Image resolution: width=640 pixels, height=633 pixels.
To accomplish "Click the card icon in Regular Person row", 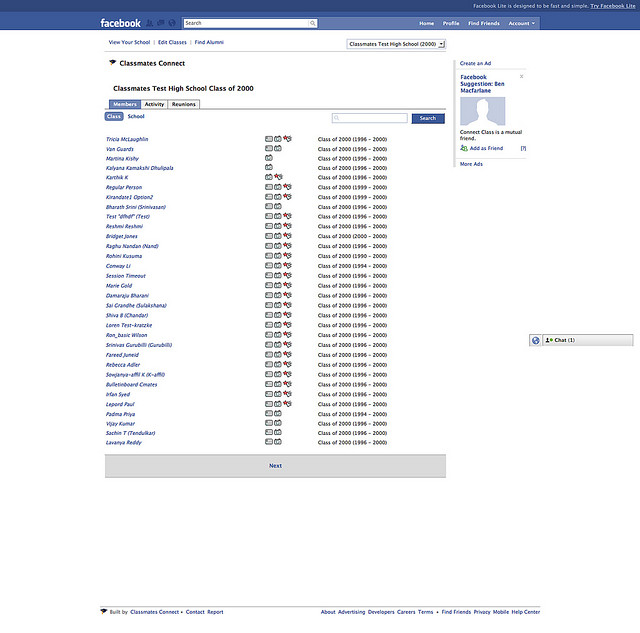I will click(x=269, y=187).
